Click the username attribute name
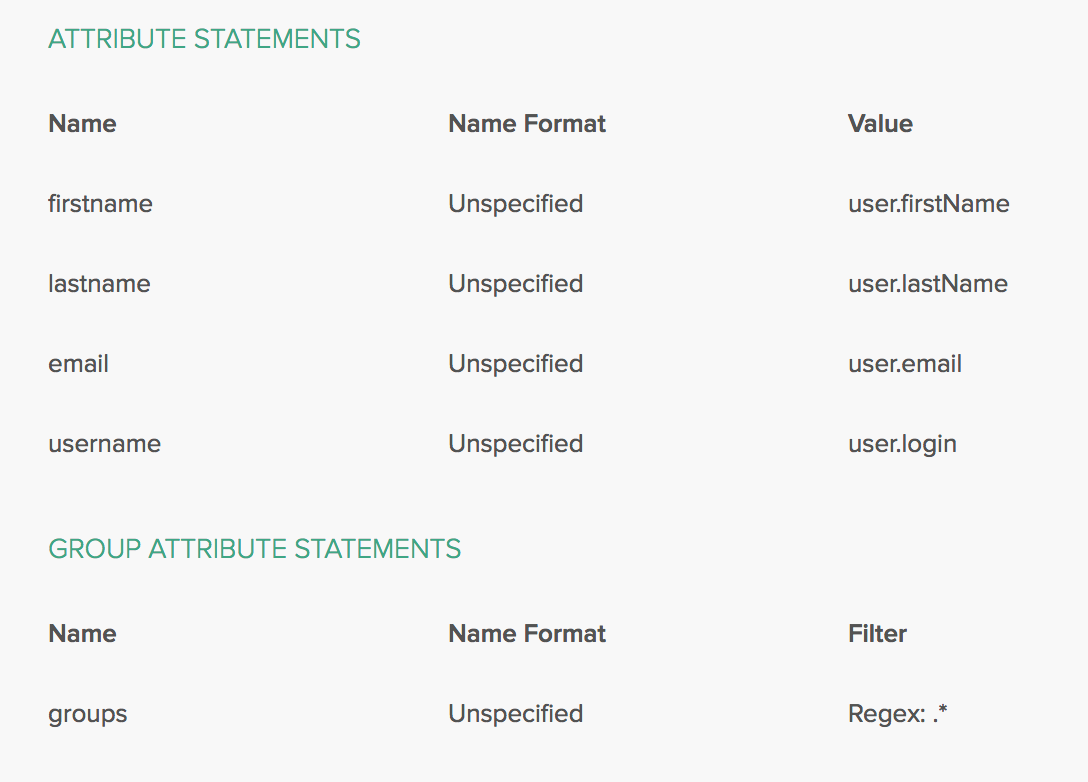Image resolution: width=1088 pixels, height=782 pixels. pos(104,444)
